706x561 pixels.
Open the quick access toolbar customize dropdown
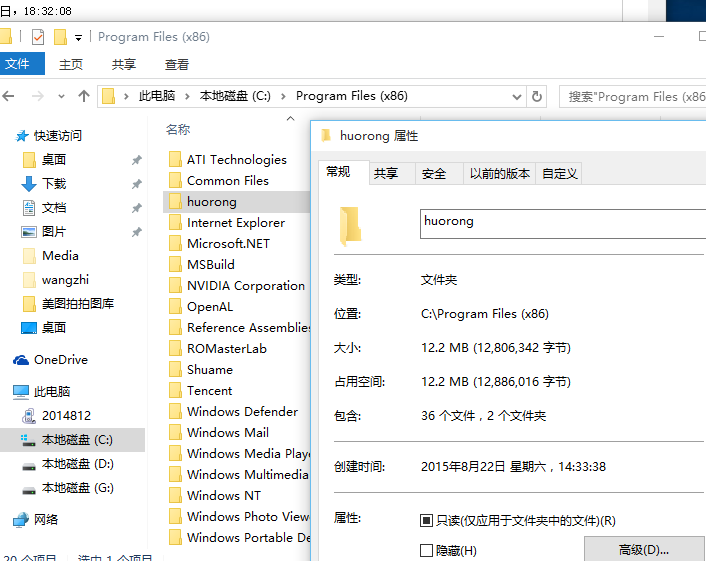78,38
